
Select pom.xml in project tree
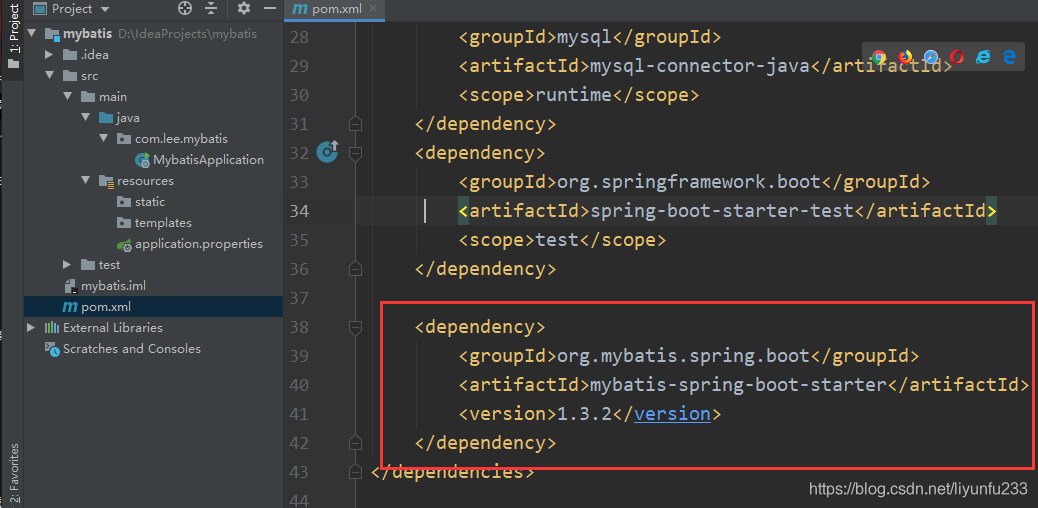106,307
